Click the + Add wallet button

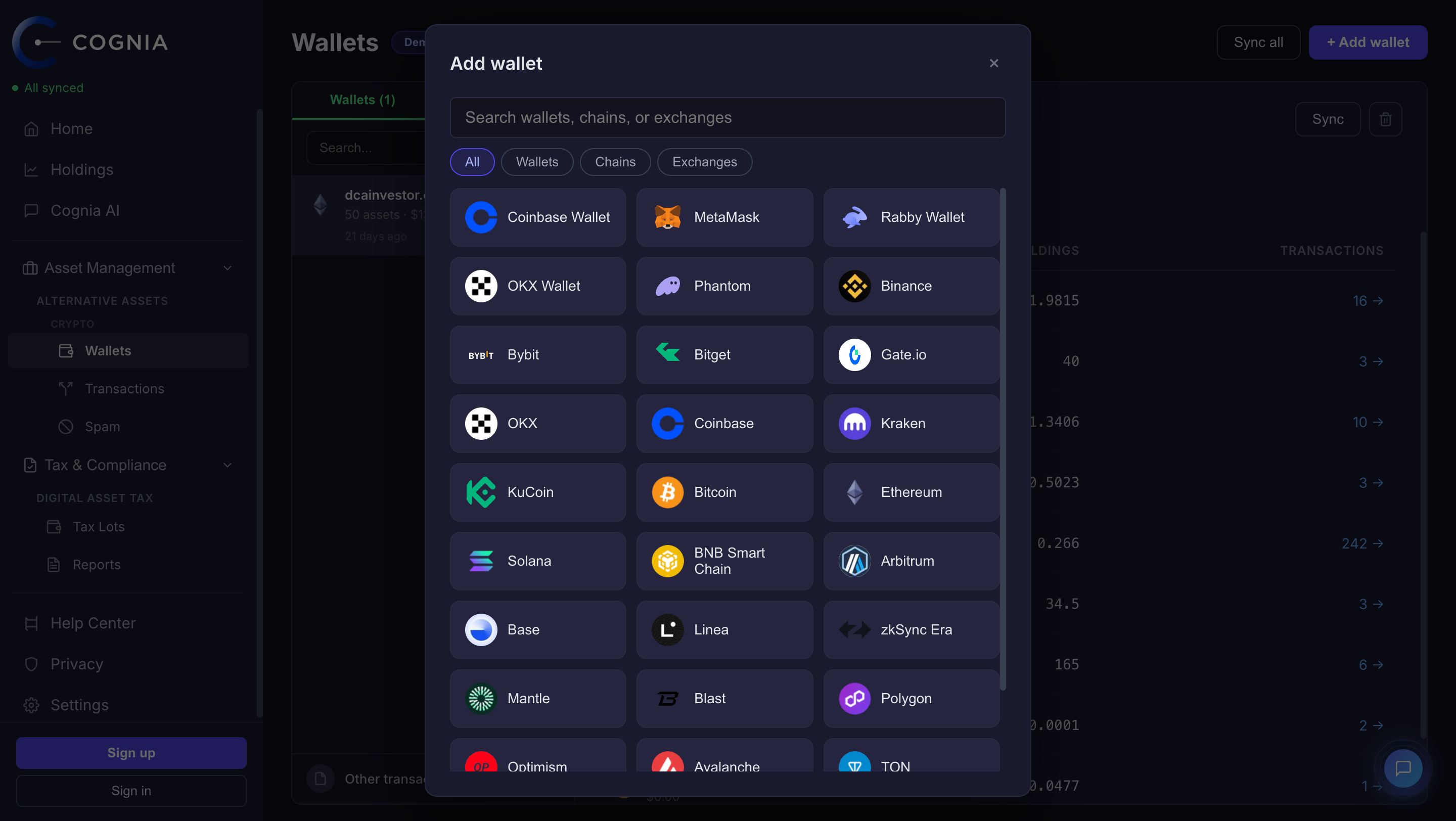(x=1368, y=42)
